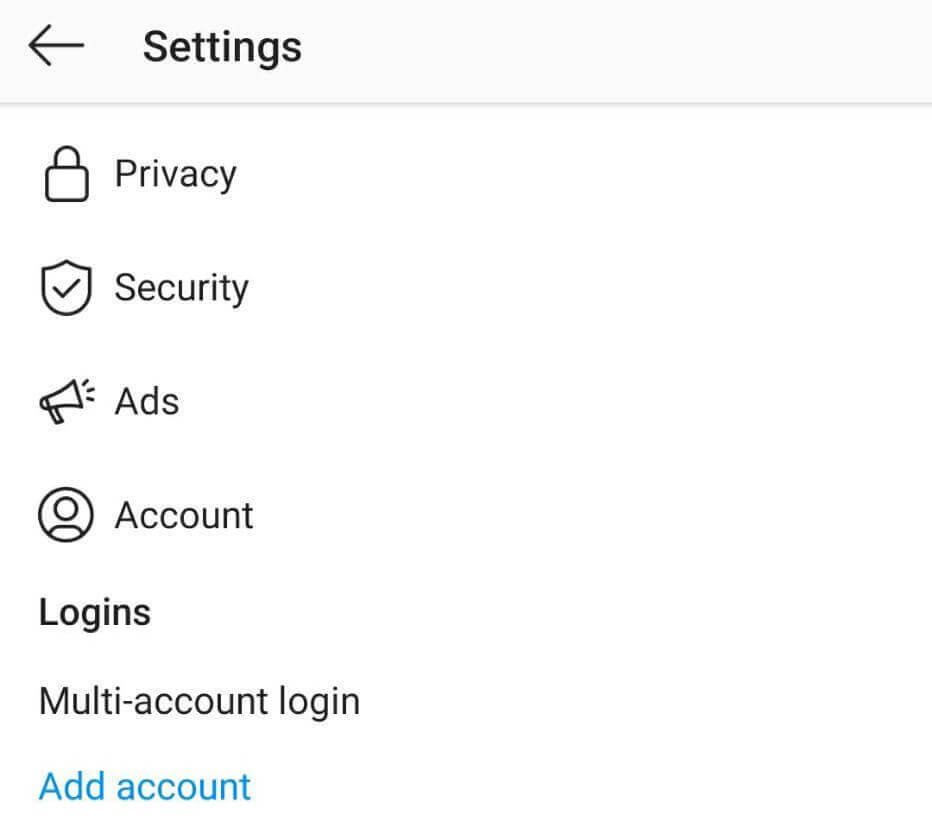Open Account settings

[x=184, y=515]
